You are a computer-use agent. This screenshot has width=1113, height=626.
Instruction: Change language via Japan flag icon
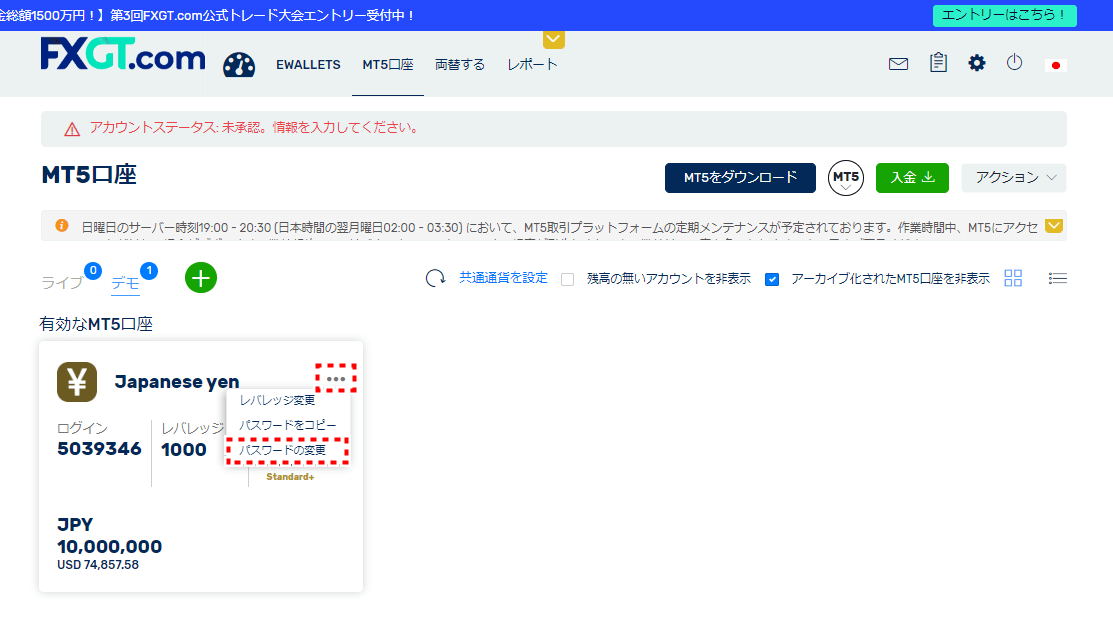[1056, 65]
